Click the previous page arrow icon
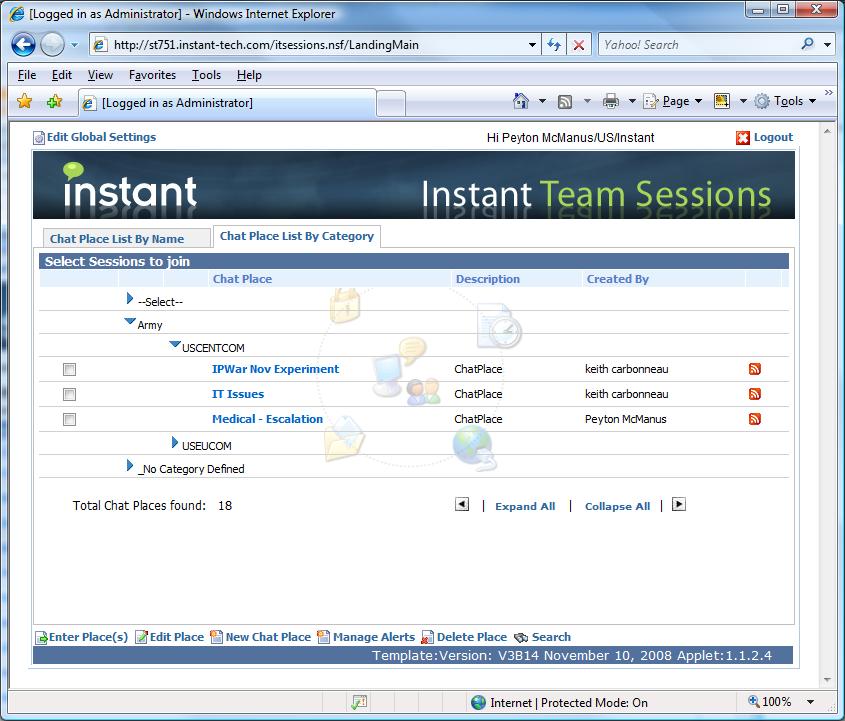The width and height of the screenshot is (845, 721). [462, 504]
